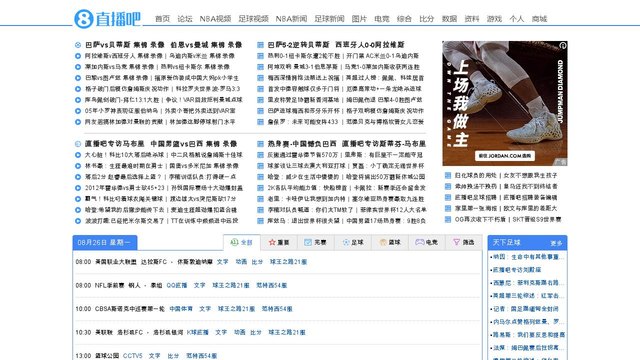Click 更多 in the 天下足球 panel
640x360 pixels.
tap(556, 243)
